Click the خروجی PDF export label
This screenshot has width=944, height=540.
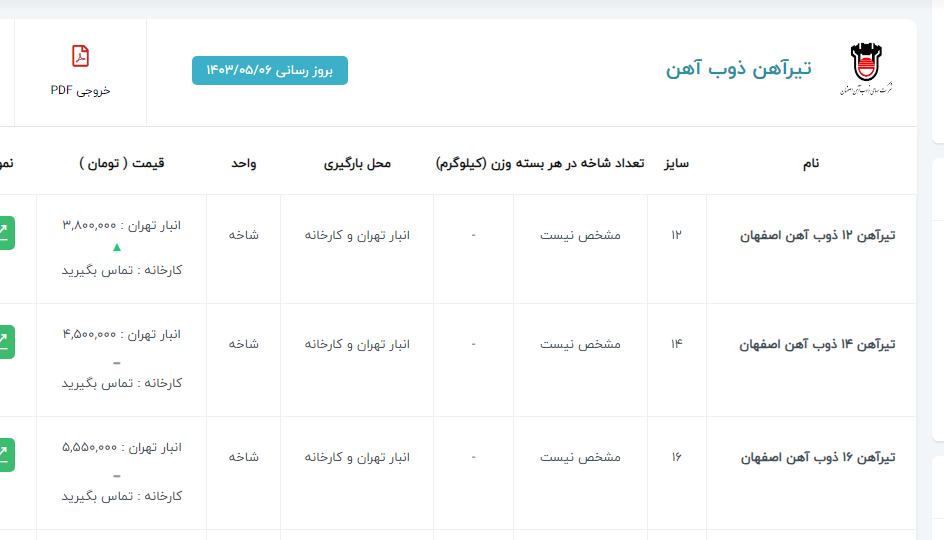coord(80,90)
